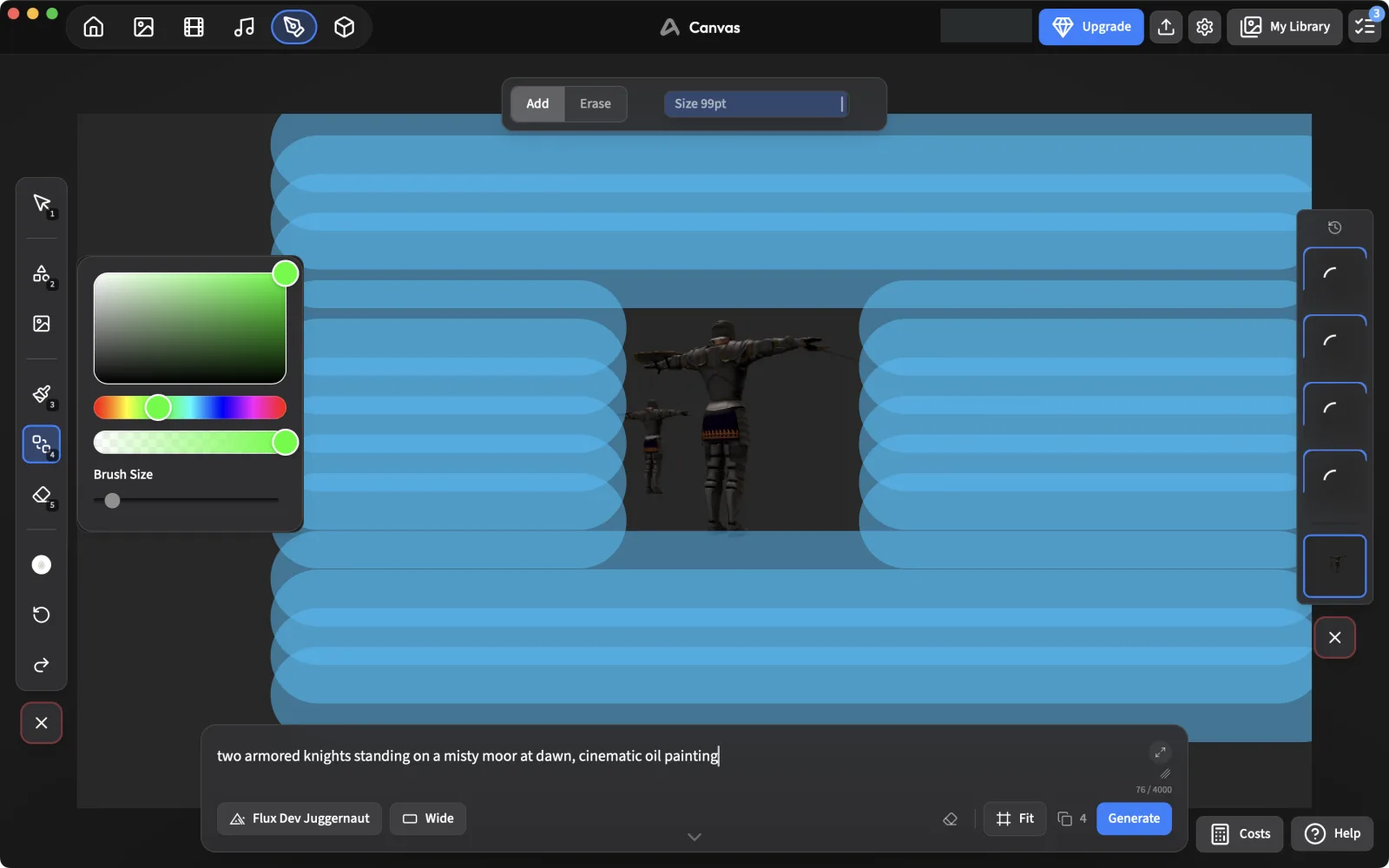The height and width of the screenshot is (868, 1389).
Task: Click the opacity slider handle
Action: coord(286,443)
